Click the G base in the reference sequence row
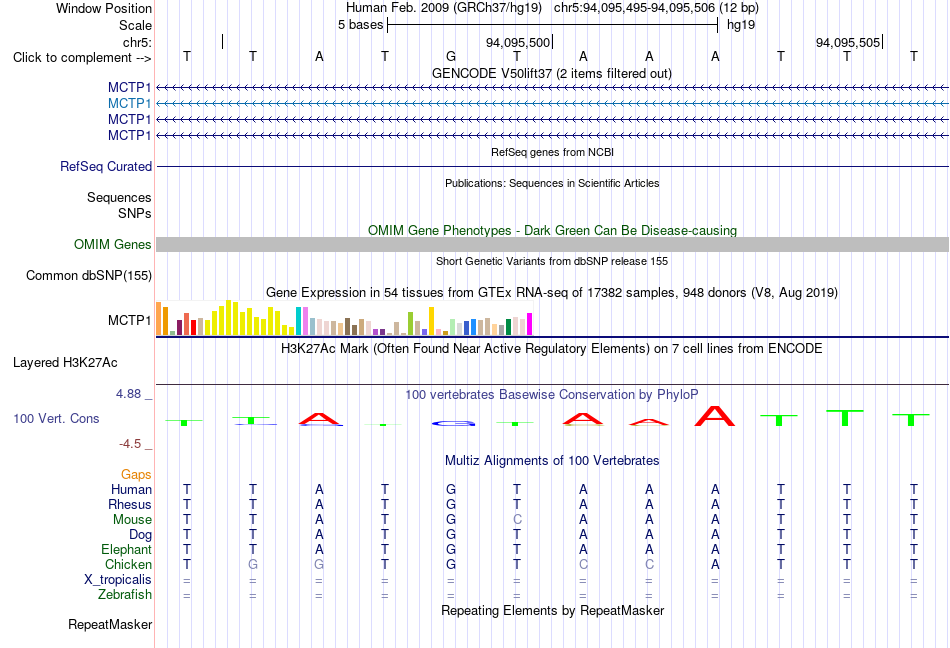The width and height of the screenshot is (950, 648). point(451,56)
